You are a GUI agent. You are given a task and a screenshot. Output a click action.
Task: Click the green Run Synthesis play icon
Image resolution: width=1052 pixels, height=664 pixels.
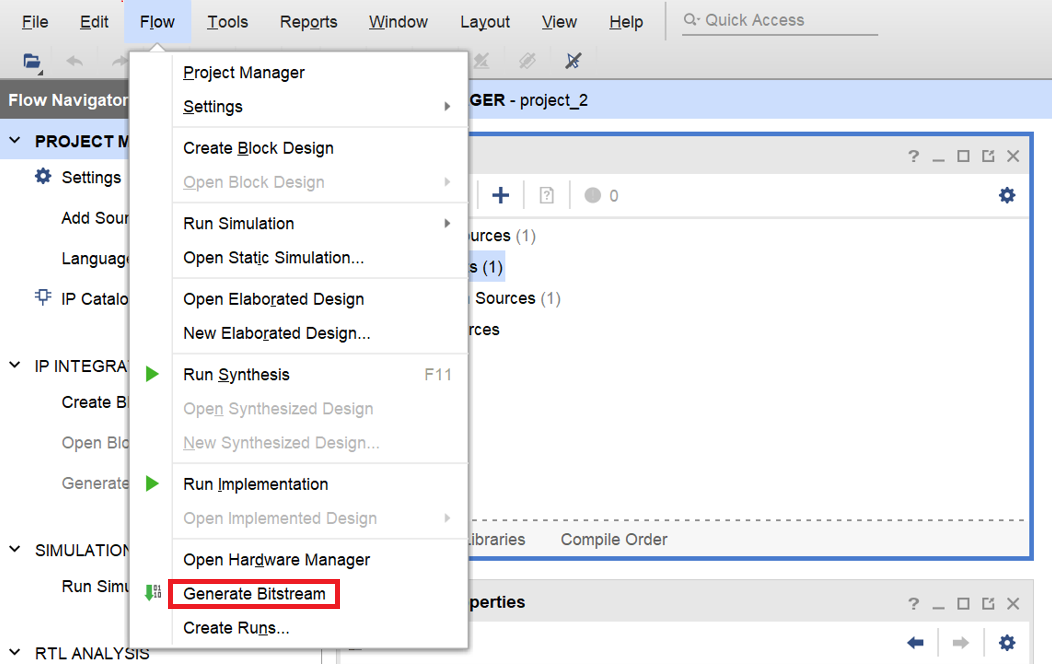point(152,375)
